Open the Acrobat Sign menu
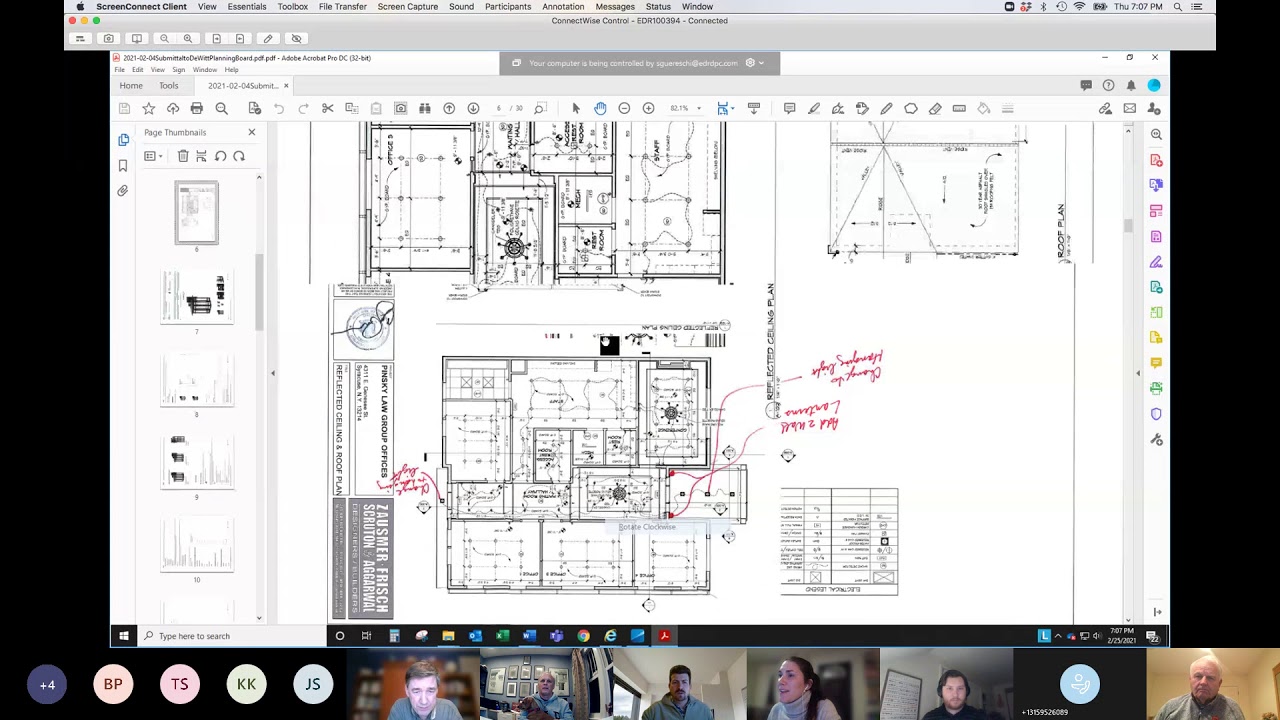The image size is (1280, 720). click(179, 70)
